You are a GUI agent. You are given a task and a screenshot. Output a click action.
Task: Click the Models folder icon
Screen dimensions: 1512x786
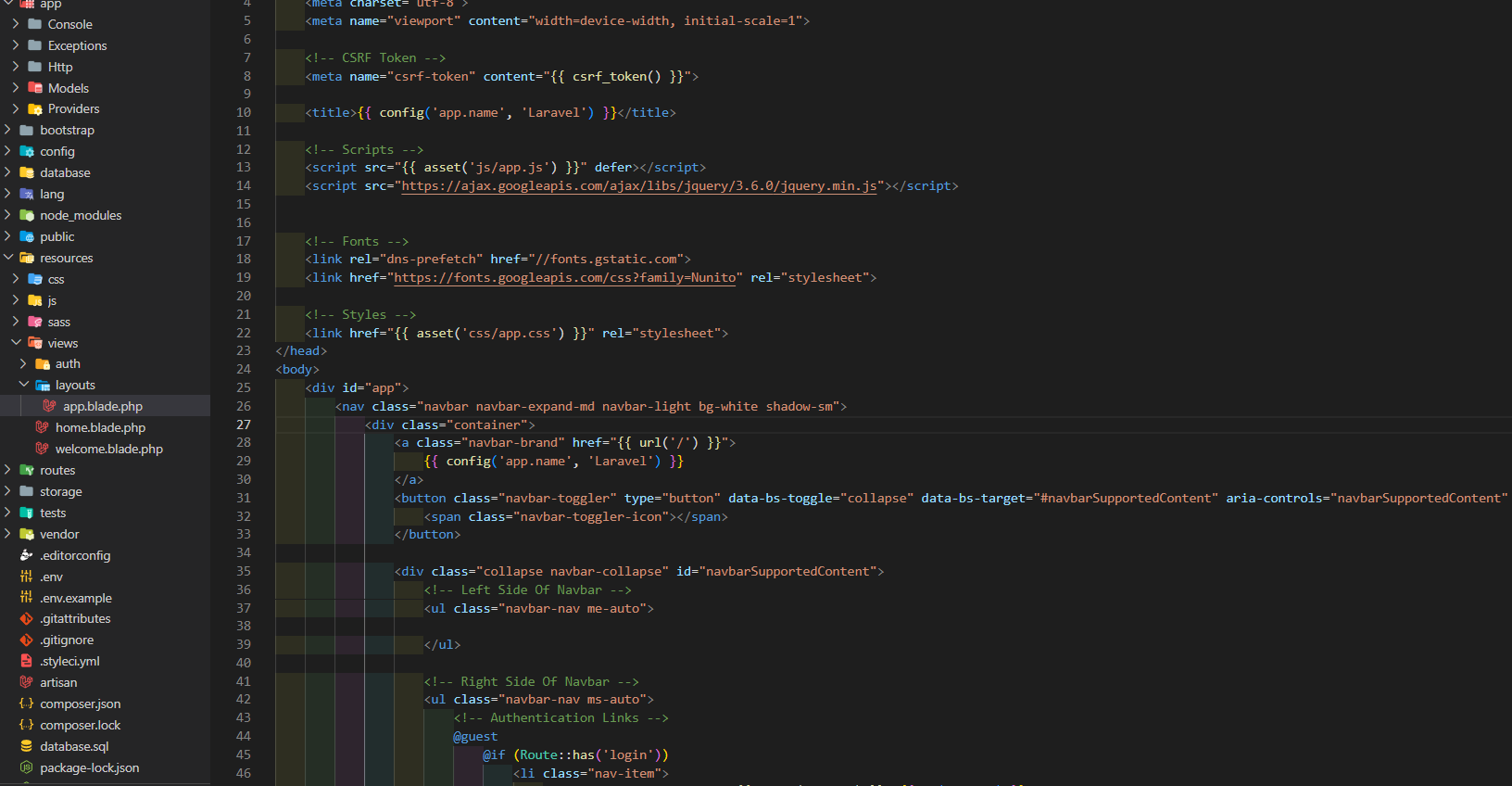coord(35,88)
